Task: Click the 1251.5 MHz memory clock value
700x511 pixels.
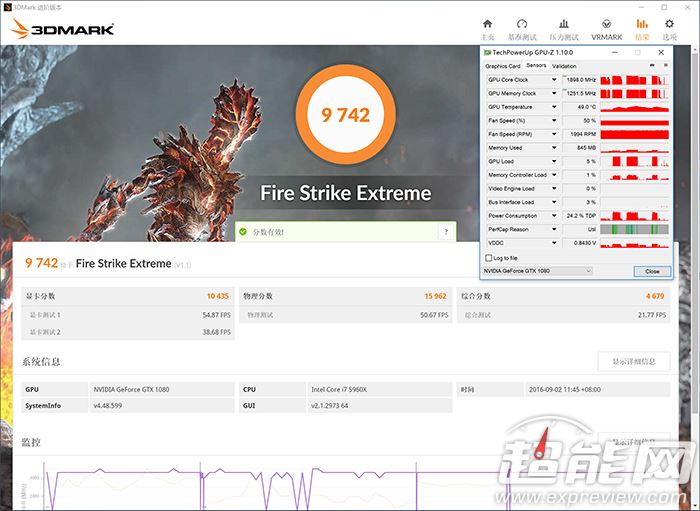Action: [580, 93]
